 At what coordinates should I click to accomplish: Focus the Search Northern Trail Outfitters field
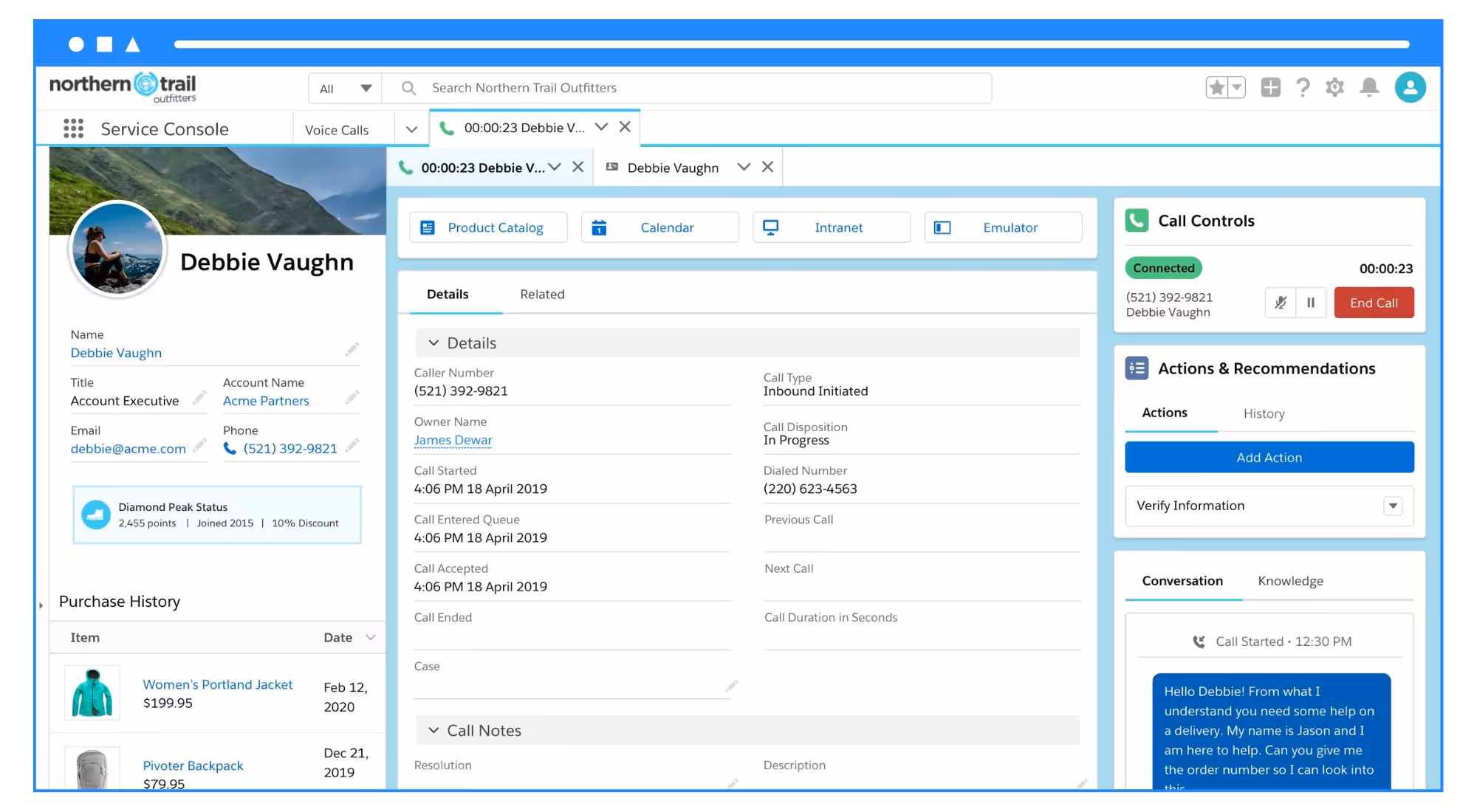[687, 88]
